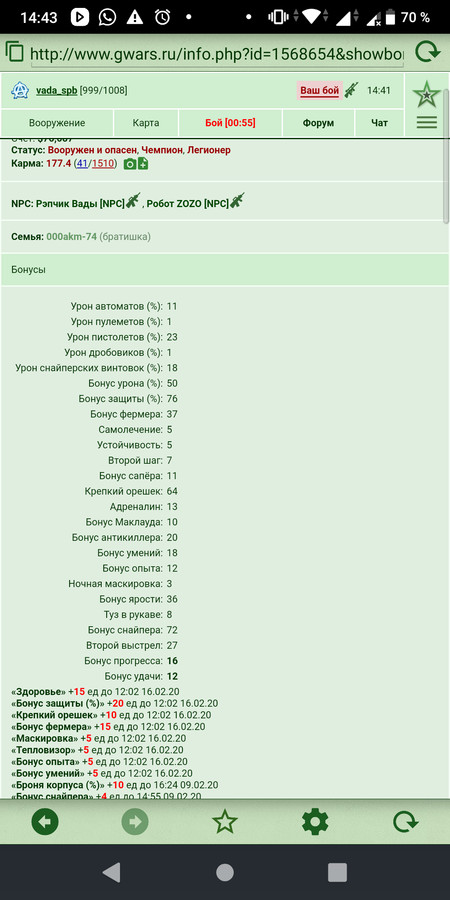Reload page with top-right refresh icon
The image size is (450, 900).
point(426,52)
